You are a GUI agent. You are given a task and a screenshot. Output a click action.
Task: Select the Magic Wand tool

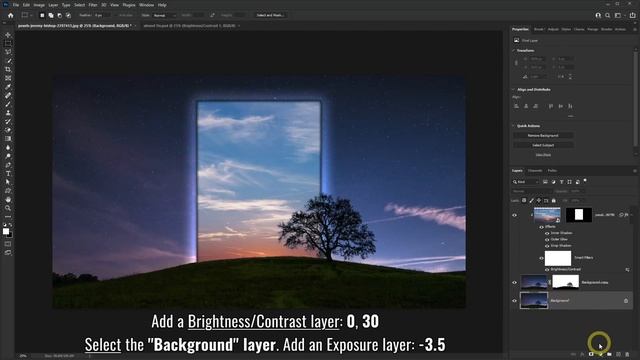[x=8, y=61]
